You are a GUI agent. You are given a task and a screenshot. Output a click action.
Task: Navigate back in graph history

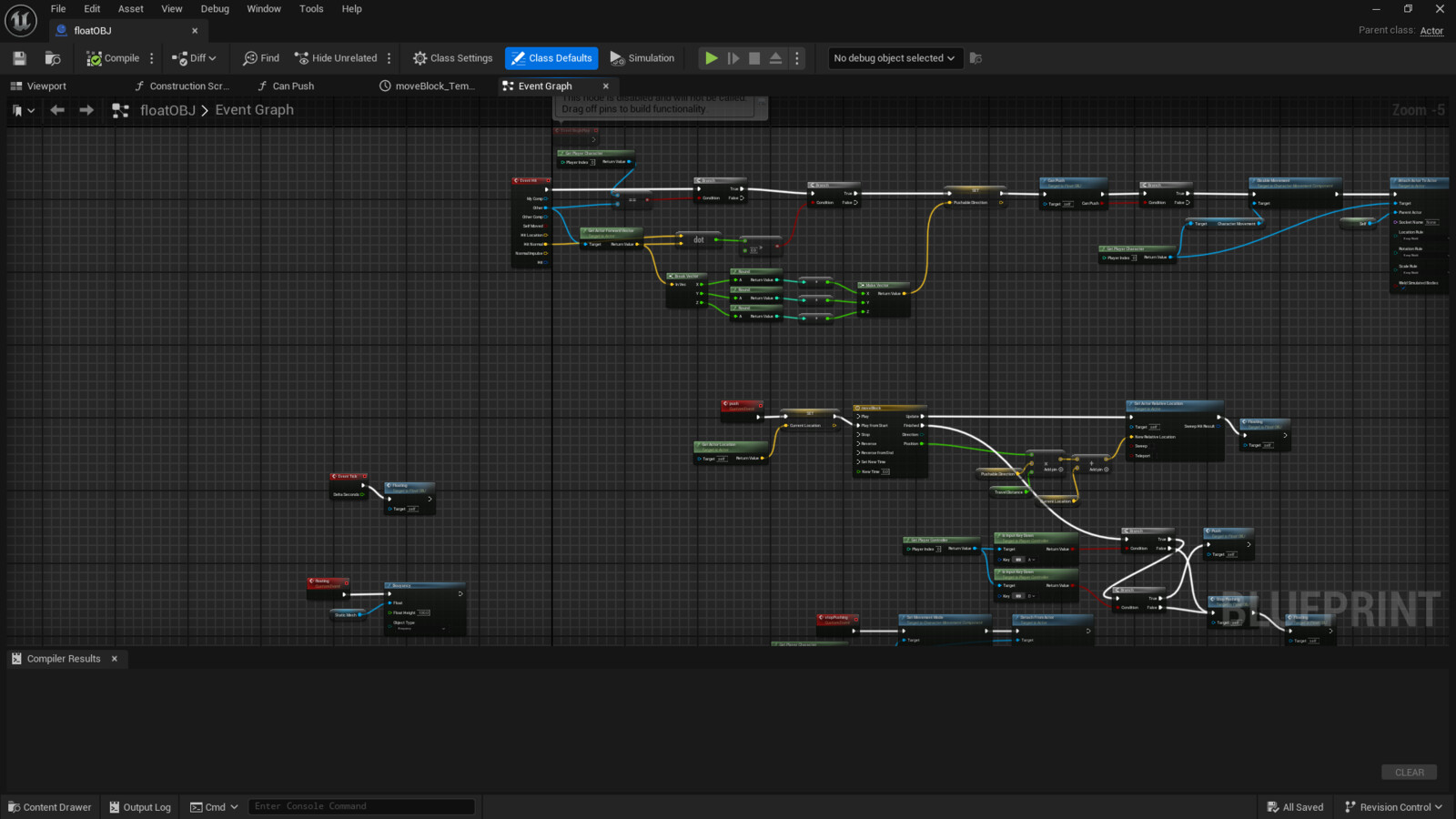[57, 110]
